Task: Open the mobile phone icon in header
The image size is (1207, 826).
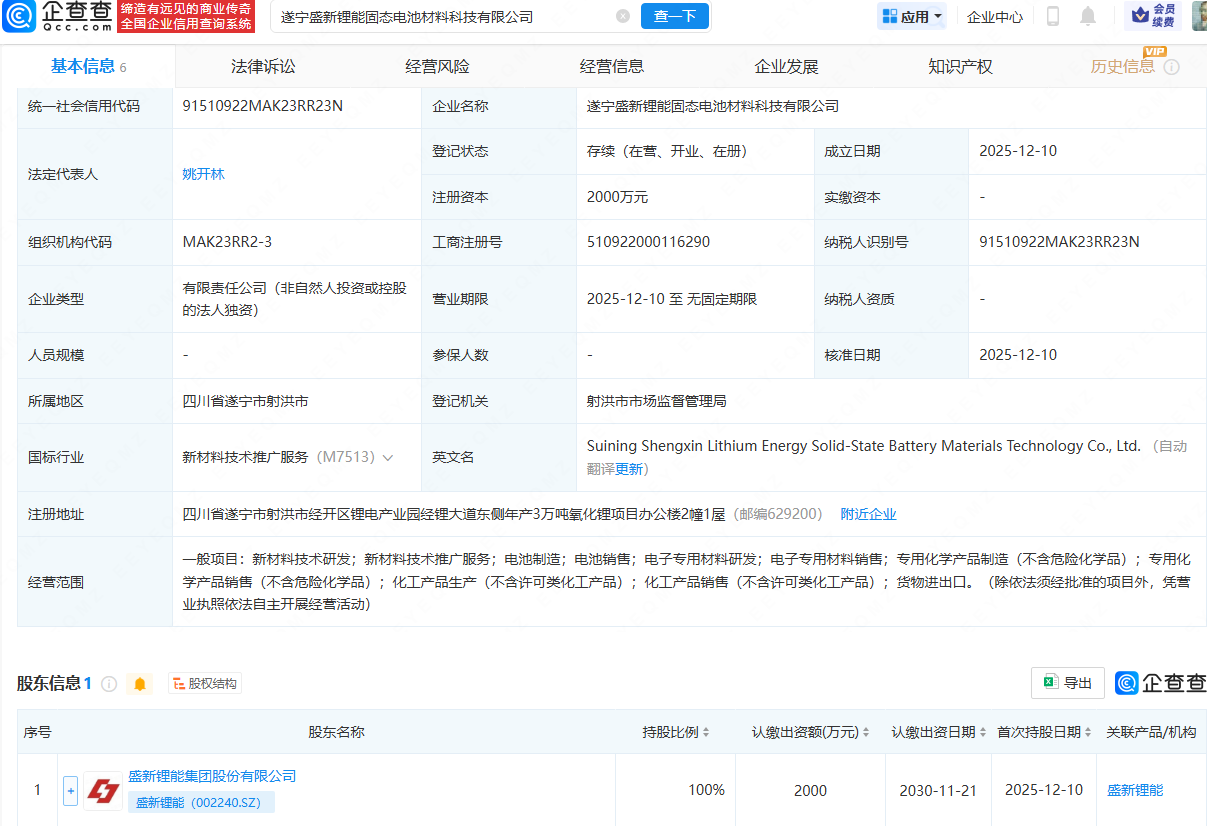Action: (1053, 16)
